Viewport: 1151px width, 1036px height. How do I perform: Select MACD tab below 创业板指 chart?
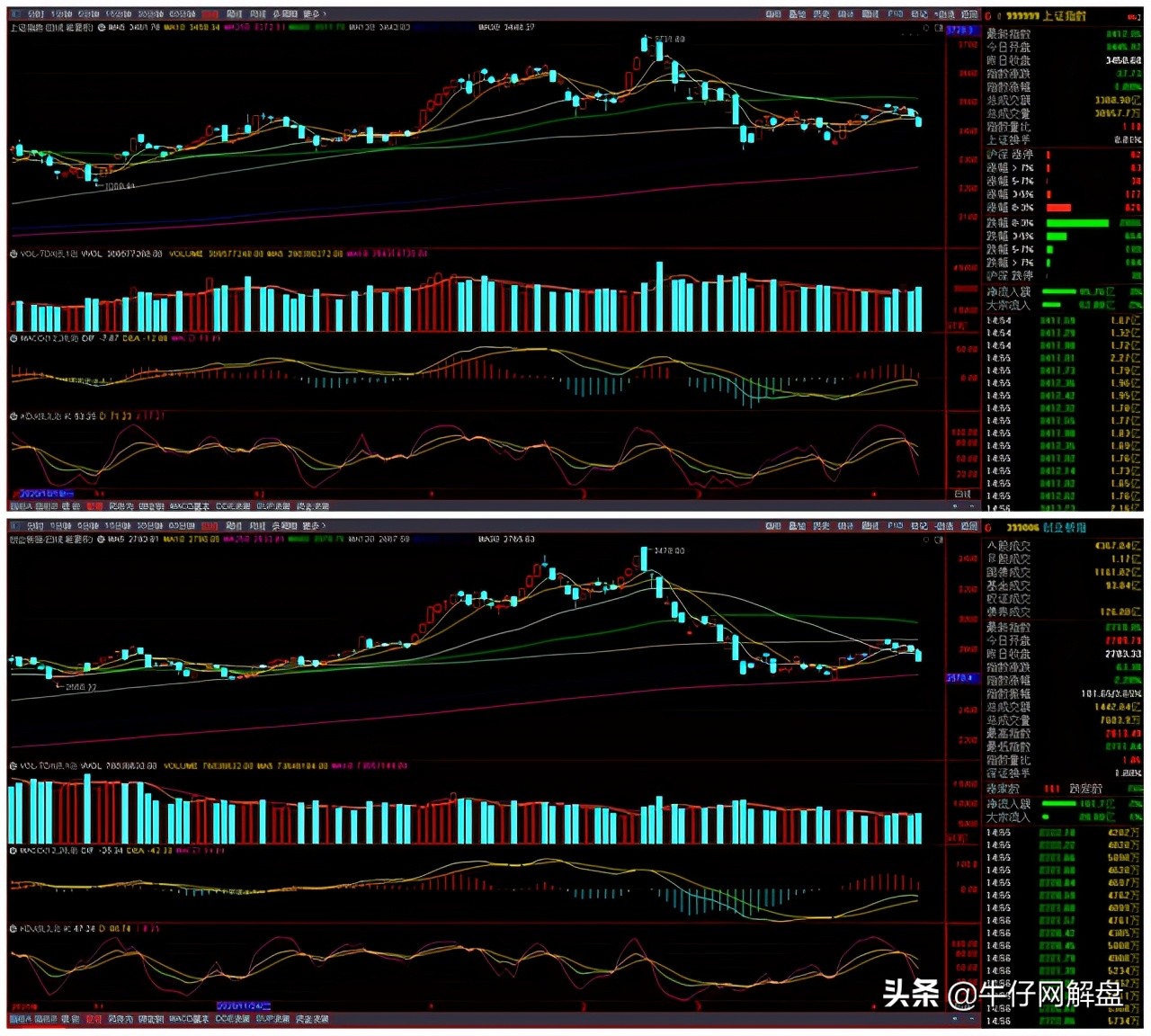pyautogui.click(x=189, y=1019)
